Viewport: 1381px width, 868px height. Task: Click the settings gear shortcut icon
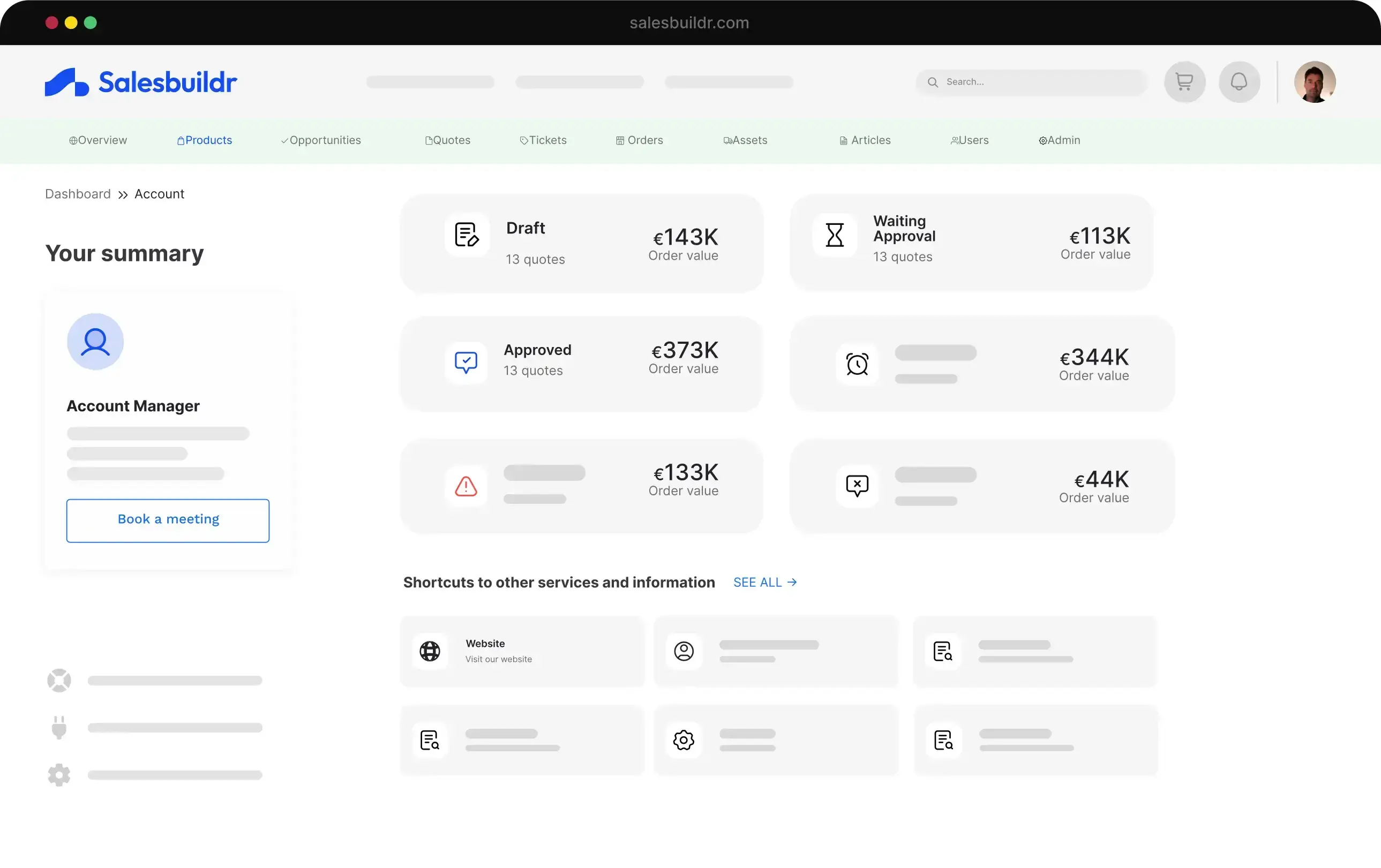[x=684, y=740]
